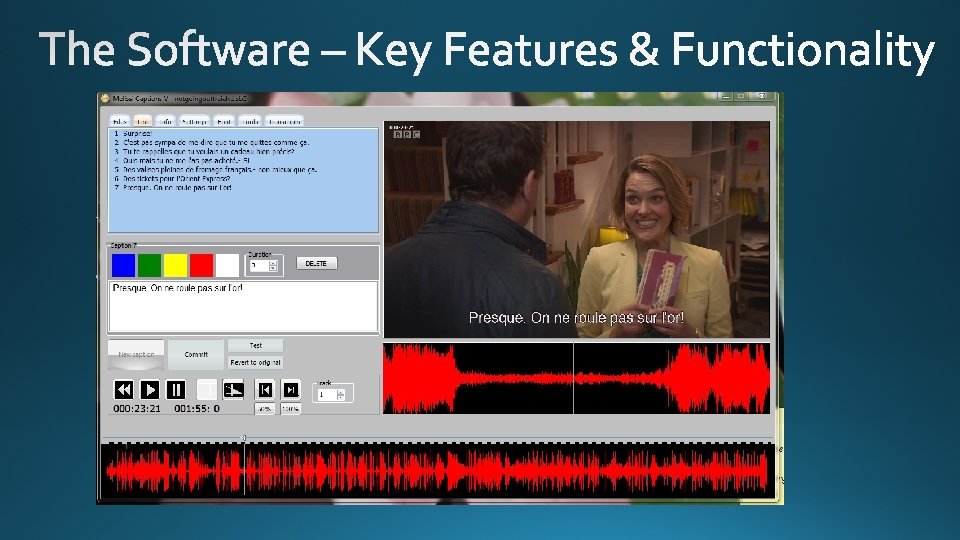Maximize the caption editor window
The width and height of the screenshot is (960, 540).
pyautogui.click(x=741, y=97)
